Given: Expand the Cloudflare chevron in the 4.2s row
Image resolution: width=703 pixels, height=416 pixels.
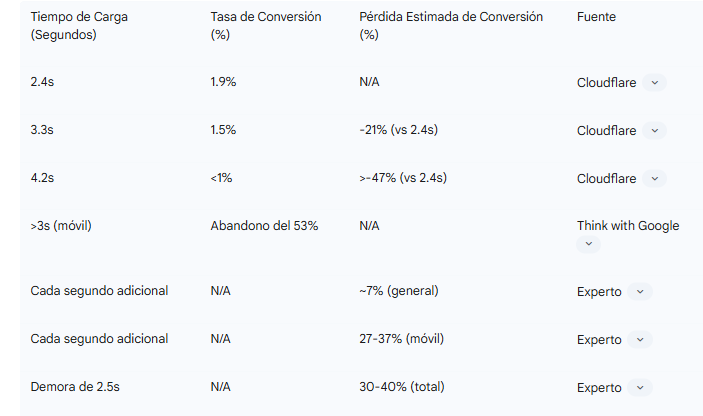Looking at the screenshot, I should [654, 179].
